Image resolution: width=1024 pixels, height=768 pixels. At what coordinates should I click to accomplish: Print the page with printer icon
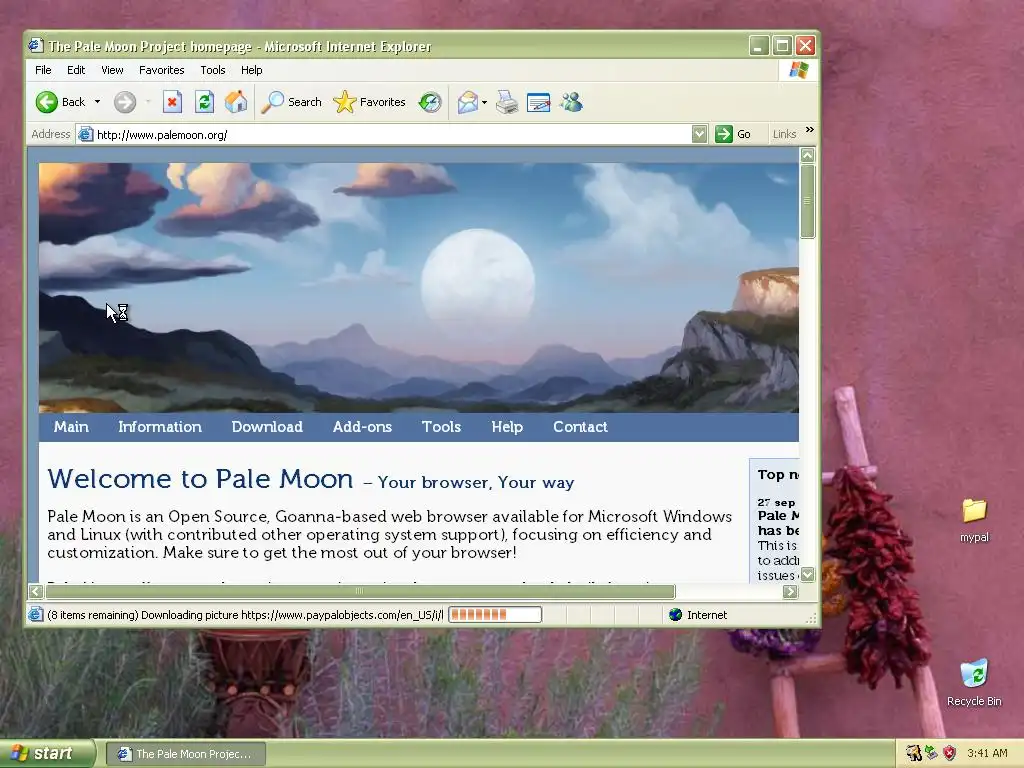pos(507,102)
